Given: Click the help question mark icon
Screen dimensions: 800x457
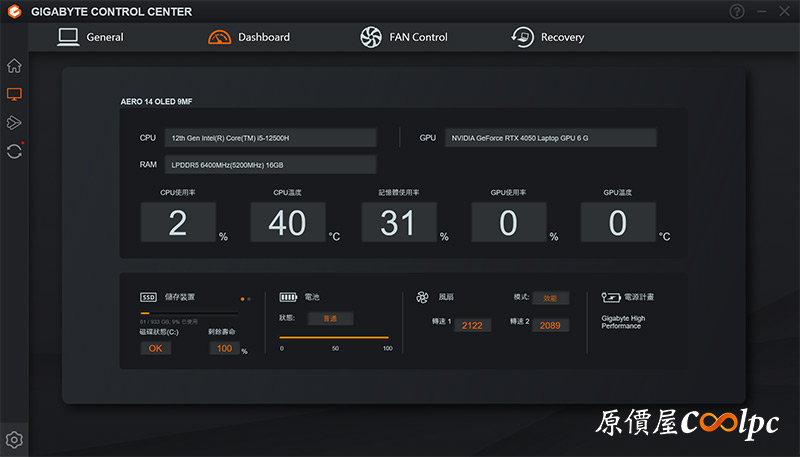Looking at the screenshot, I should coord(737,11).
